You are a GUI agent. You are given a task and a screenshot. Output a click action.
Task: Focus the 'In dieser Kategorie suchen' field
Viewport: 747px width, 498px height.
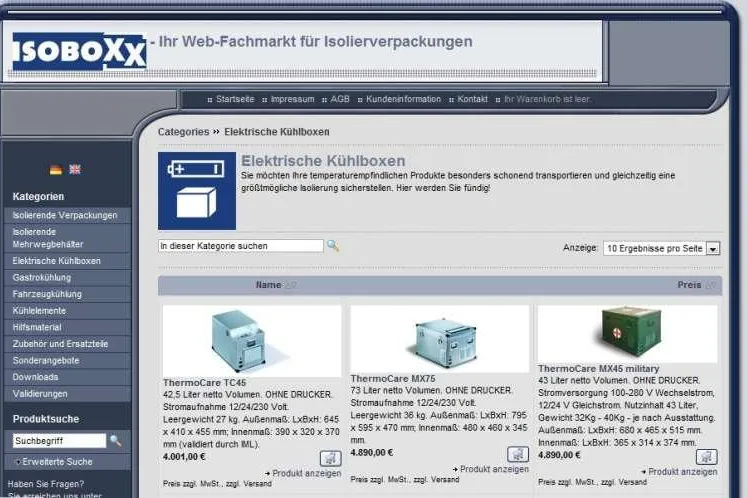[241, 246]
